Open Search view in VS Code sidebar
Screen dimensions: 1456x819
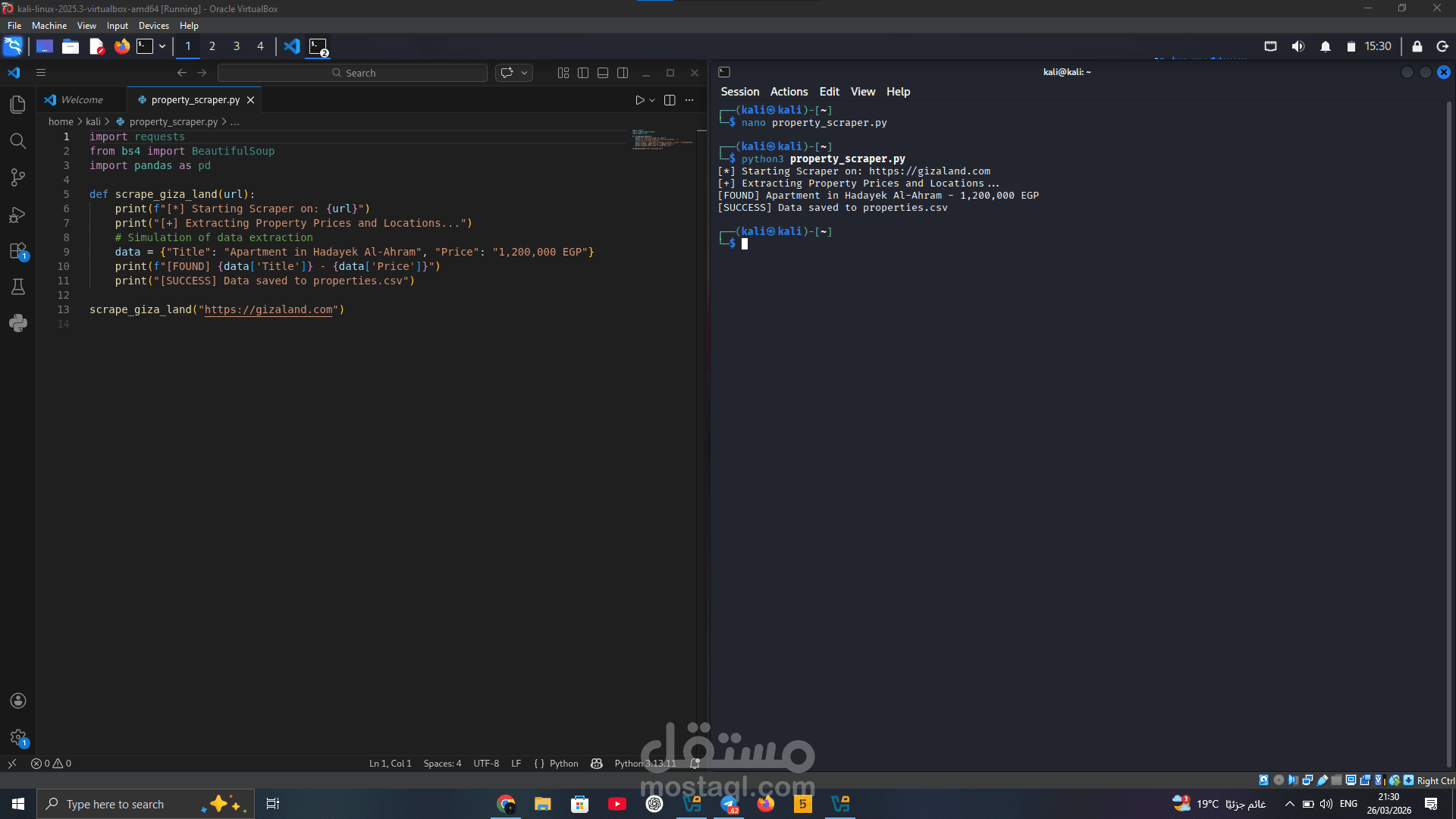(x=17, y=141)
